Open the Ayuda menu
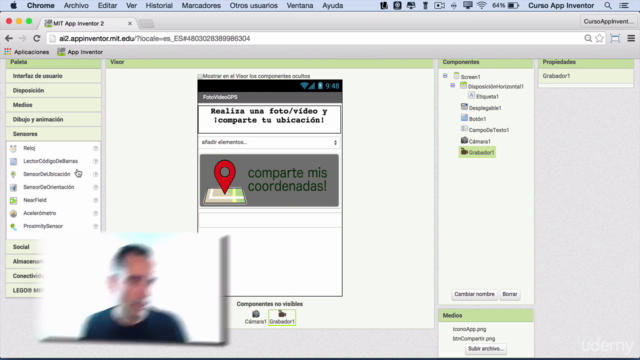 pos(333,6)
